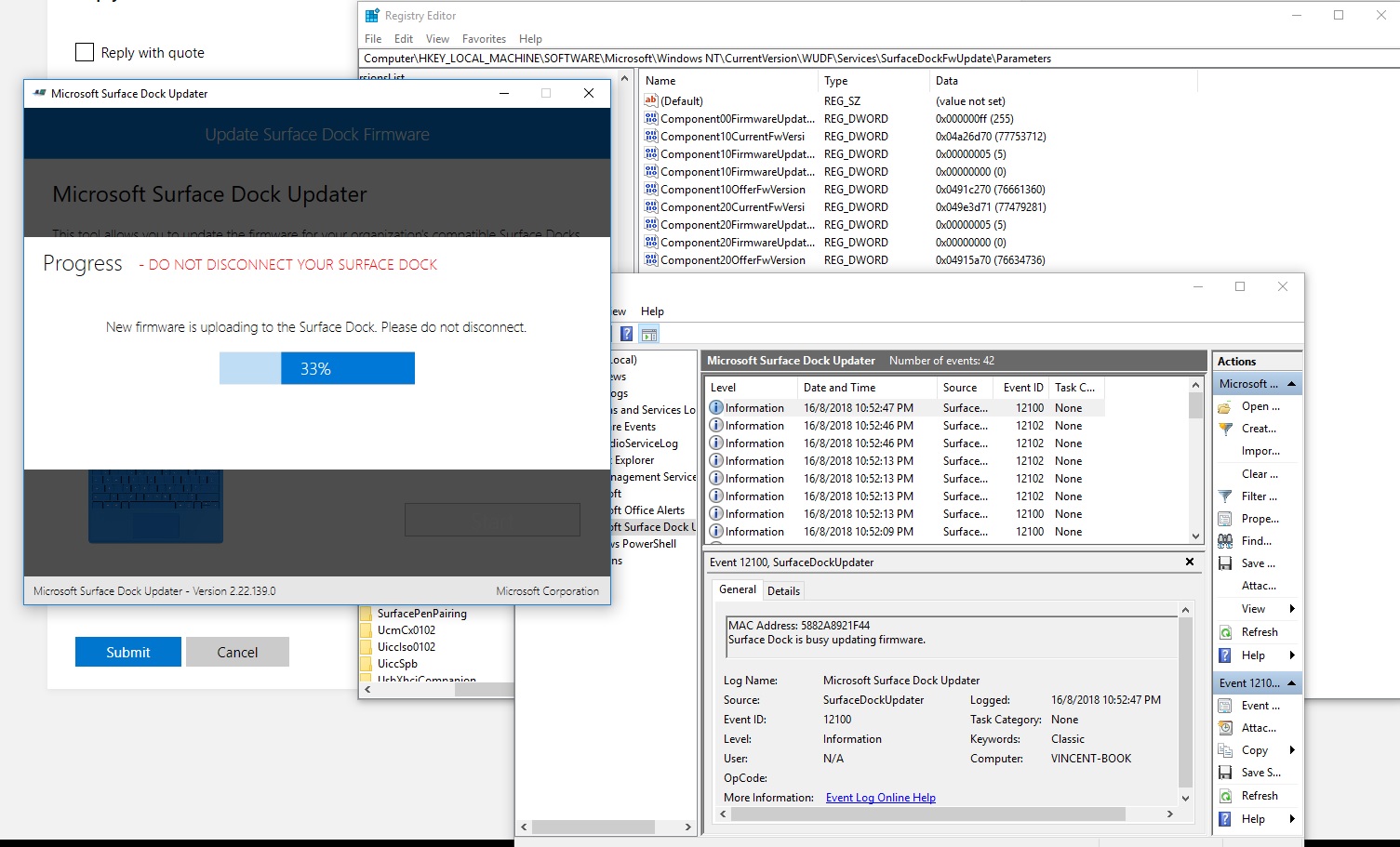The image size is (1400, 847).
Task: Open the Help menu in Registry Editor
Action: point(530,39)
